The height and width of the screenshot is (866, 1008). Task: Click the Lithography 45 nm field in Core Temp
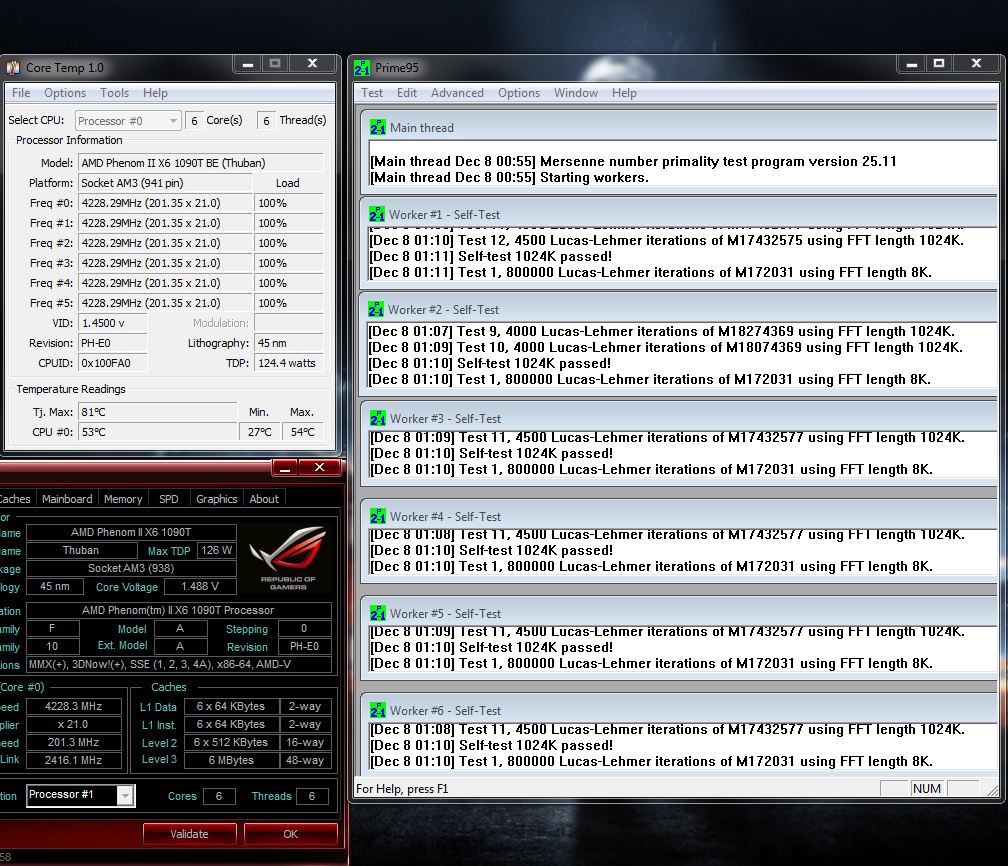289,343
